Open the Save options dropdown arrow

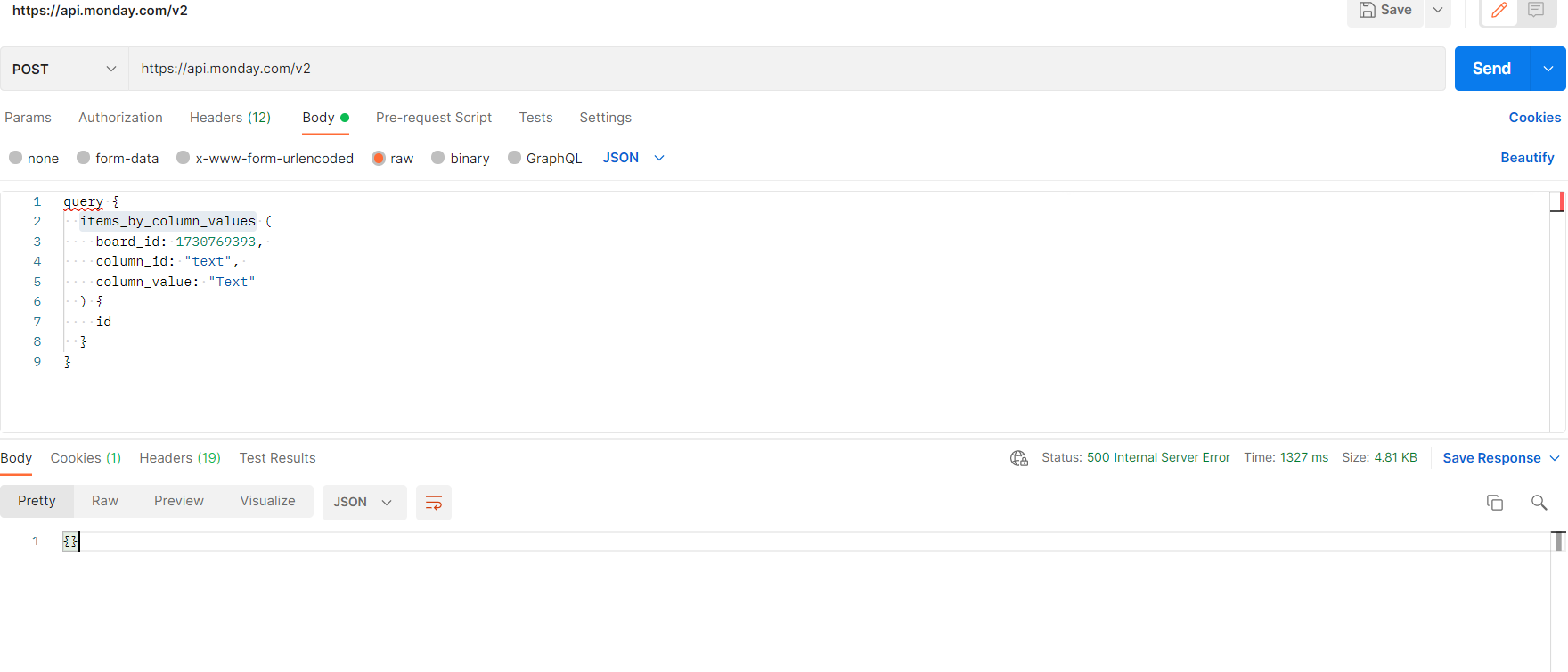click(1438, 10)
